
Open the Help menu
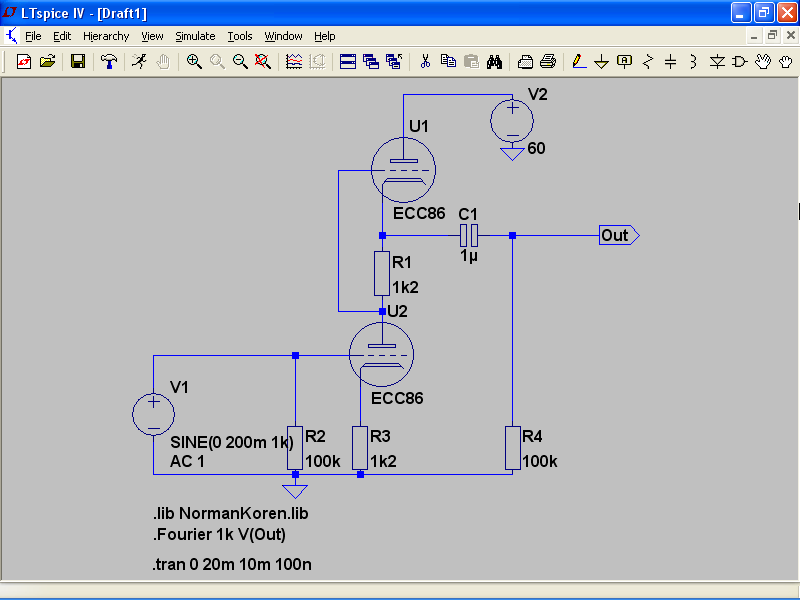coord(324,36)
